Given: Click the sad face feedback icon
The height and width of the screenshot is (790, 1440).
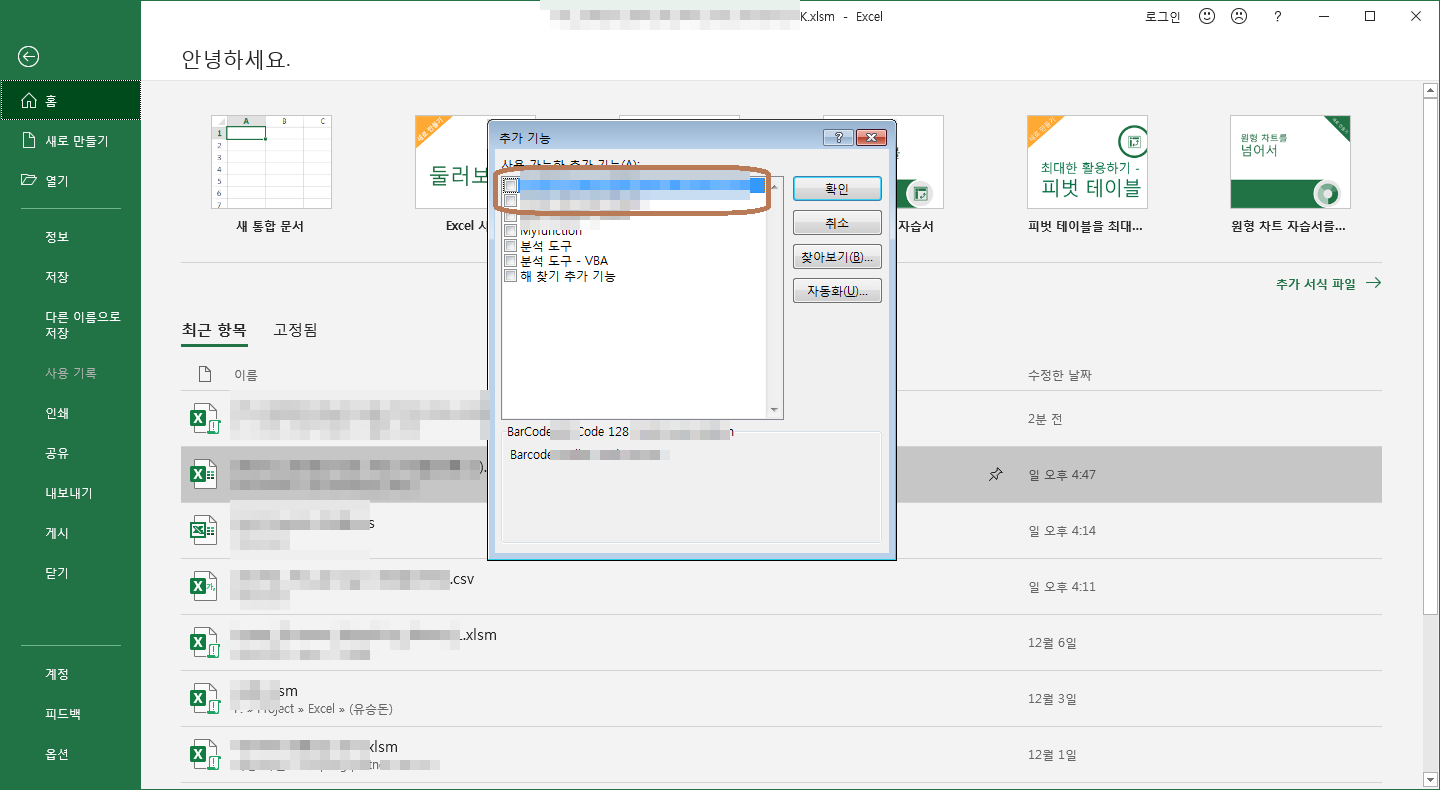Looking at the screenshot, I should (1239, 17).
